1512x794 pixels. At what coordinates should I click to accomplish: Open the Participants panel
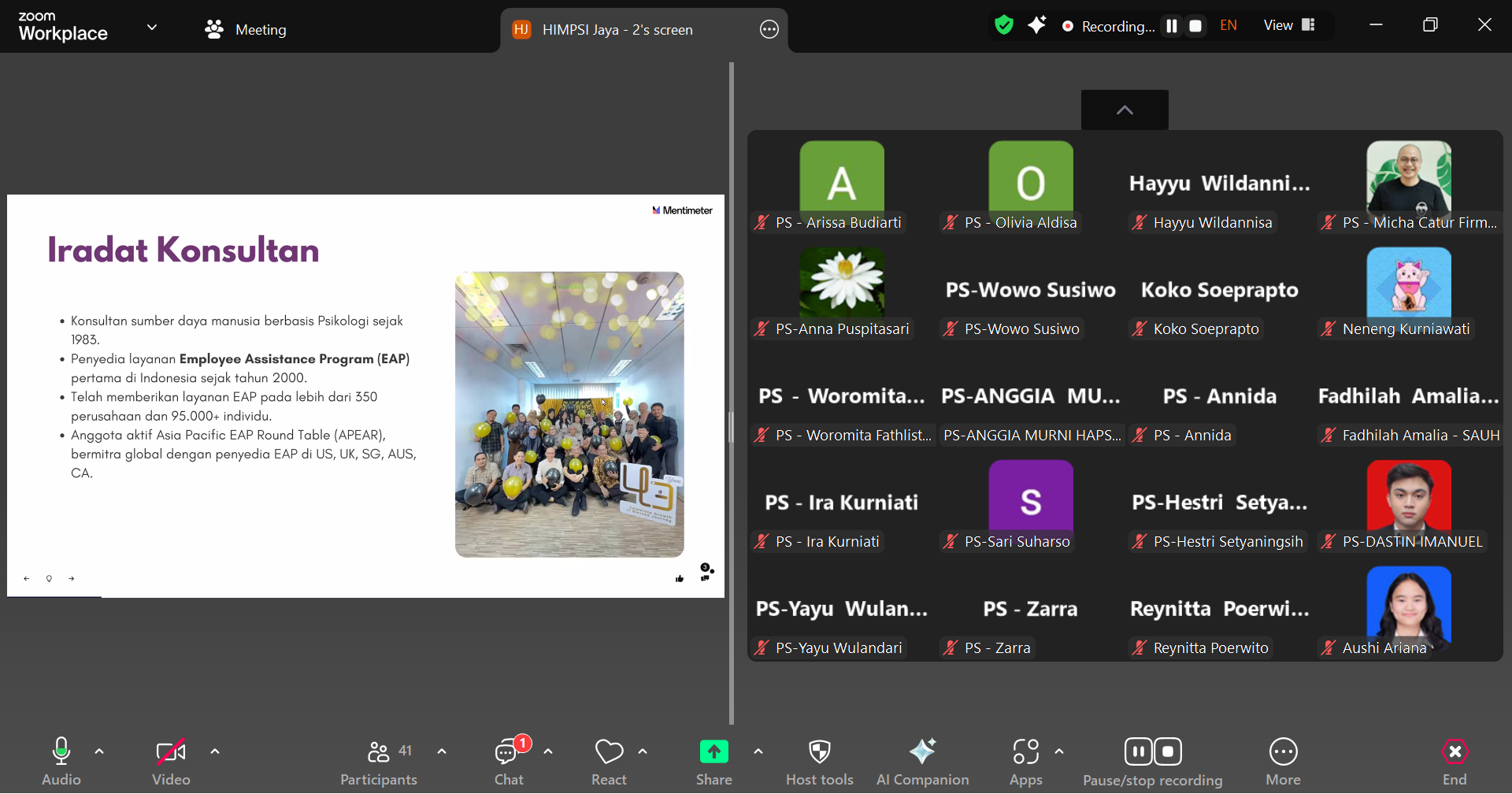click(379, 761)
